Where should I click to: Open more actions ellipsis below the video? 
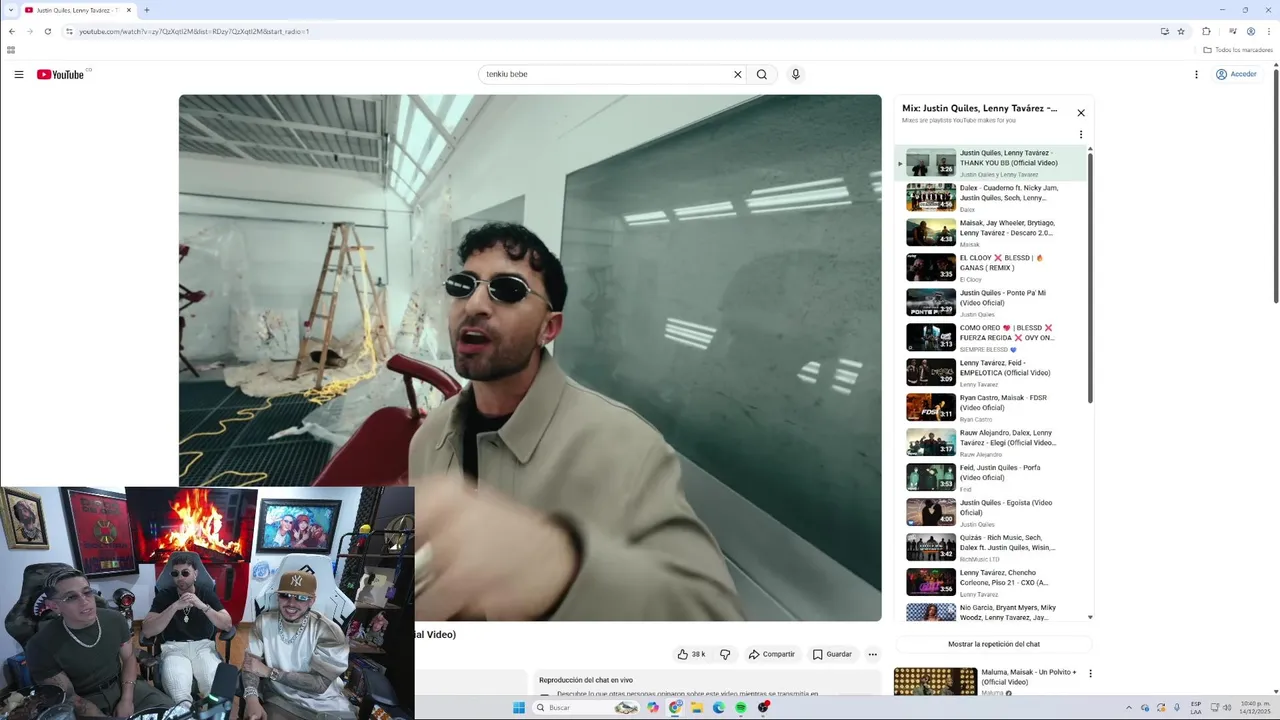click(872, 654)
